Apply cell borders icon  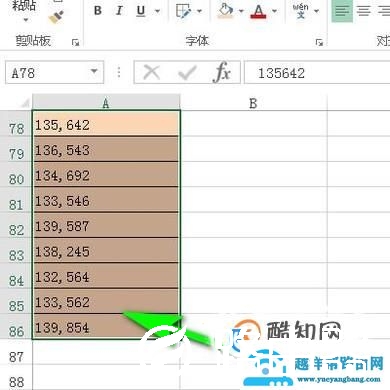point(183,11)
